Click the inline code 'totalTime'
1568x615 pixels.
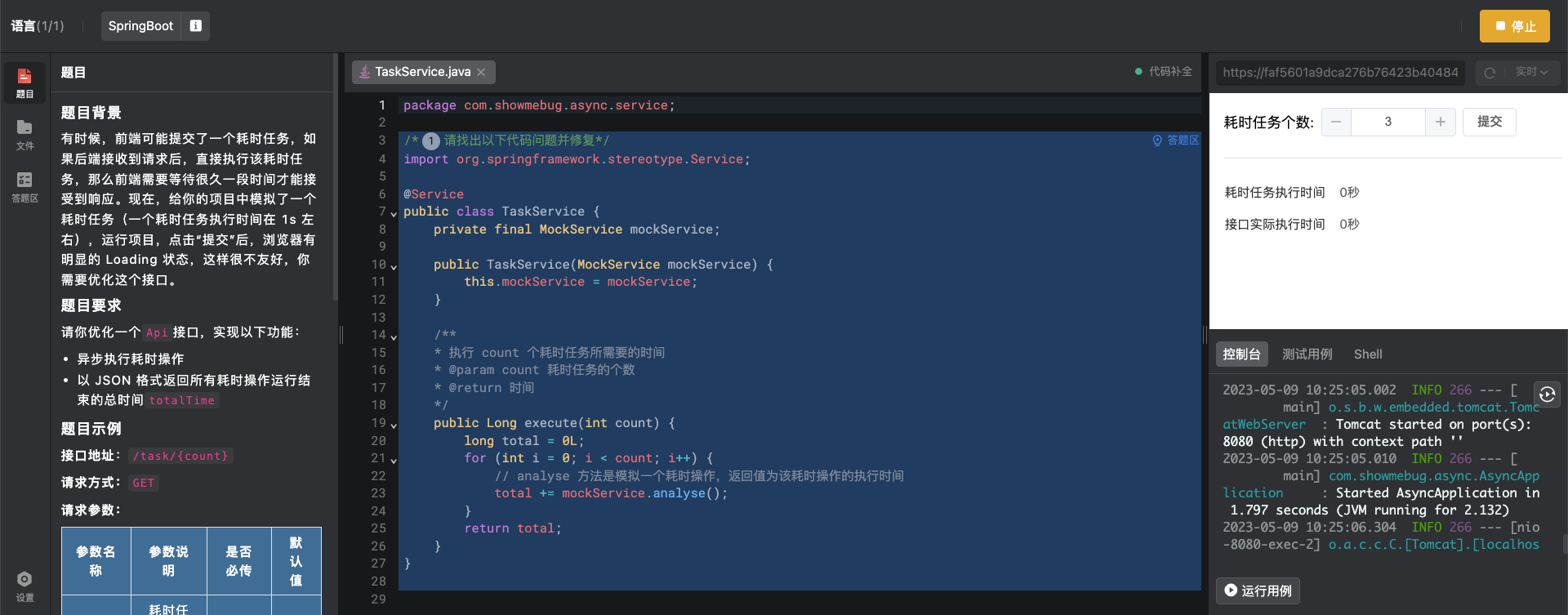[x=182, y=400]
